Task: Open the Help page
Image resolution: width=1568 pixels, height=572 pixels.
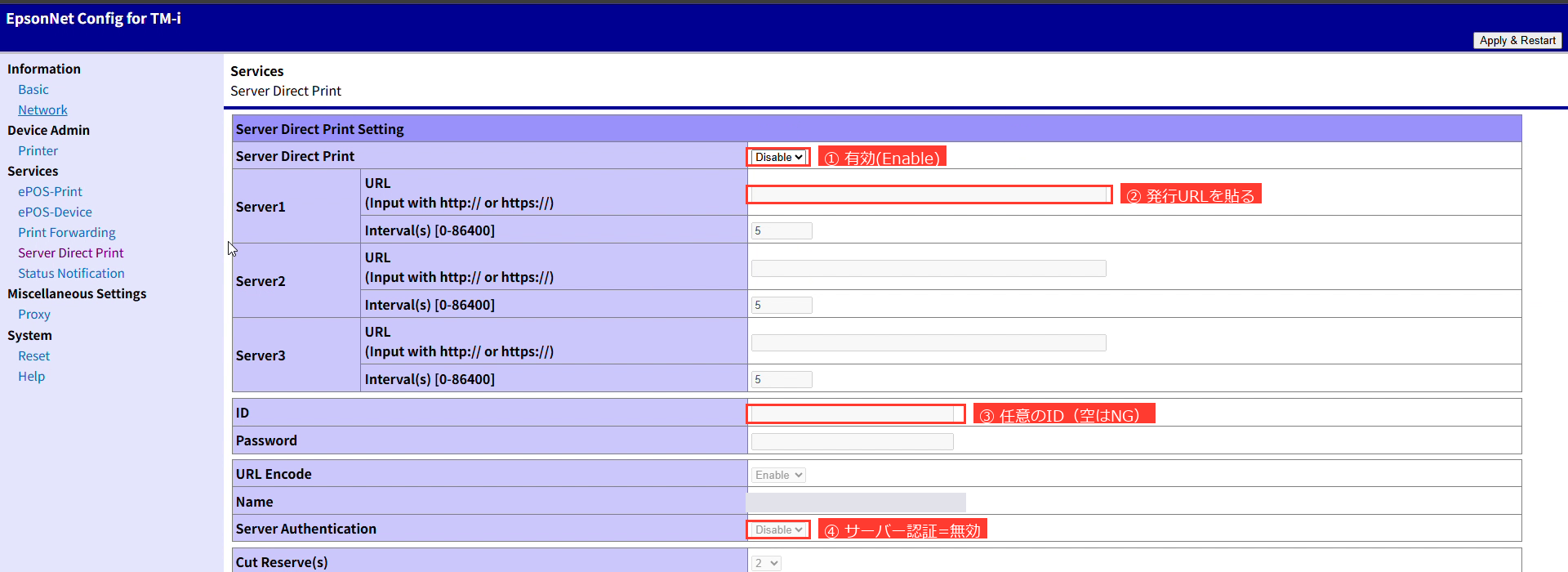Action: tap(31, 376)
